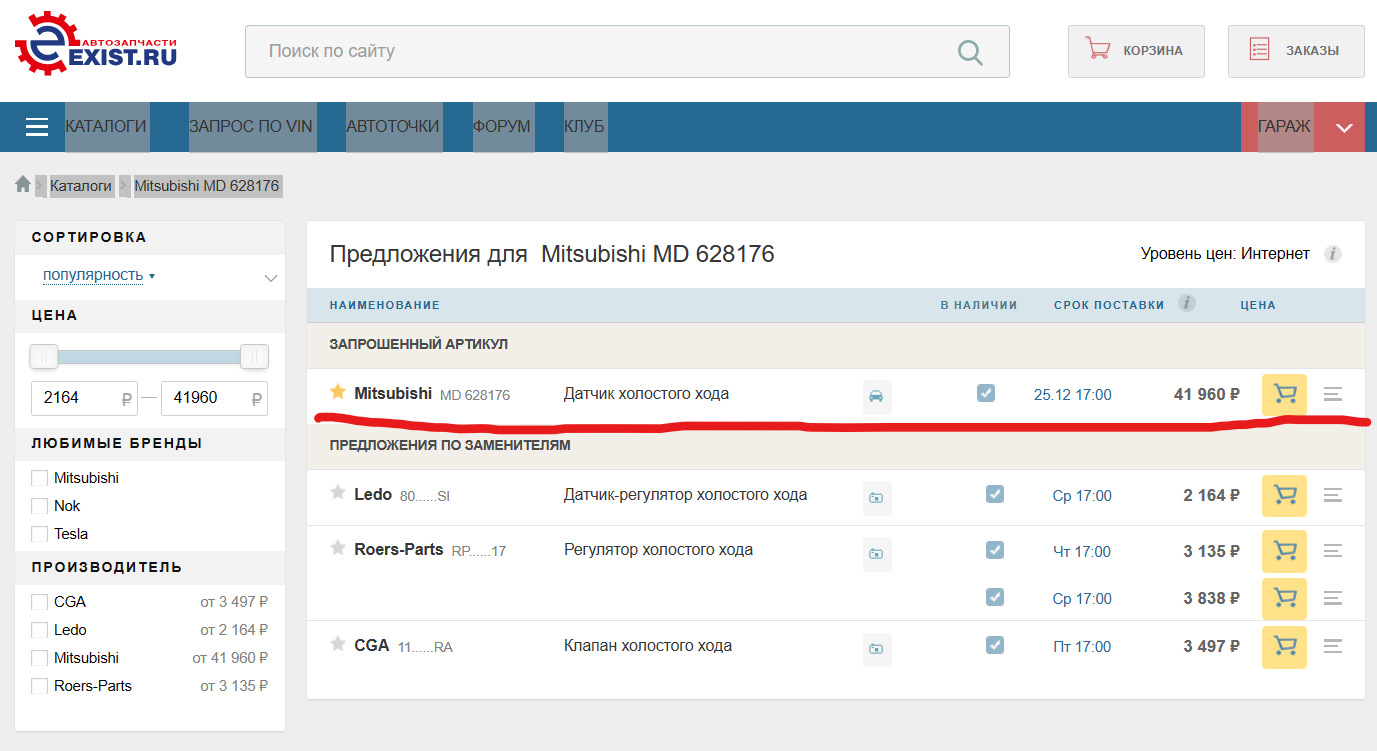Click the minimum price slider handle
This screenshot has height=751, width=1377.
(44, 356)
